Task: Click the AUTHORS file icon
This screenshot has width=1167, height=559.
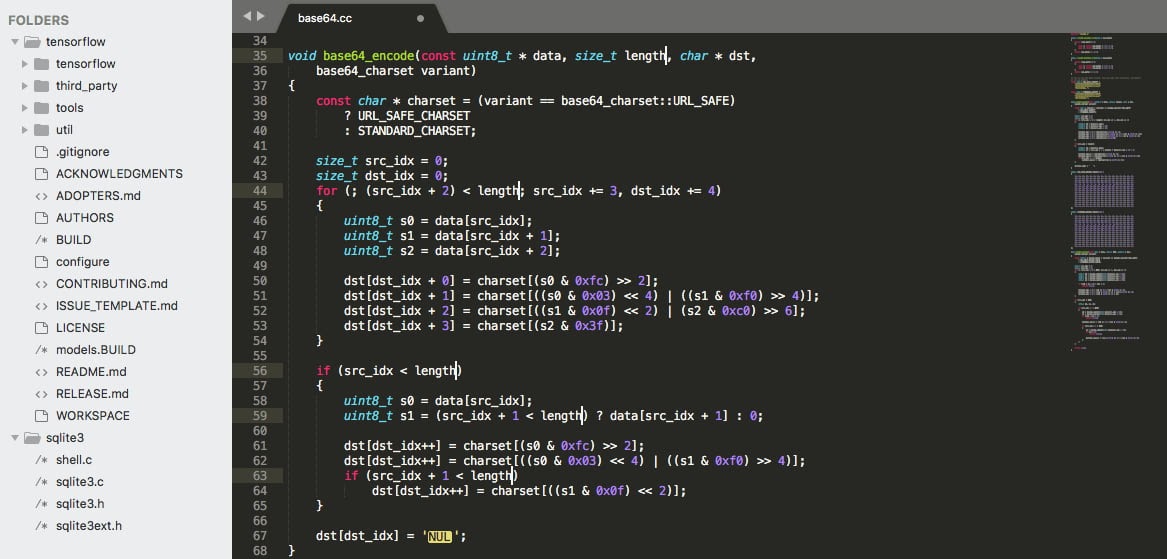Action: click(42, 218)
